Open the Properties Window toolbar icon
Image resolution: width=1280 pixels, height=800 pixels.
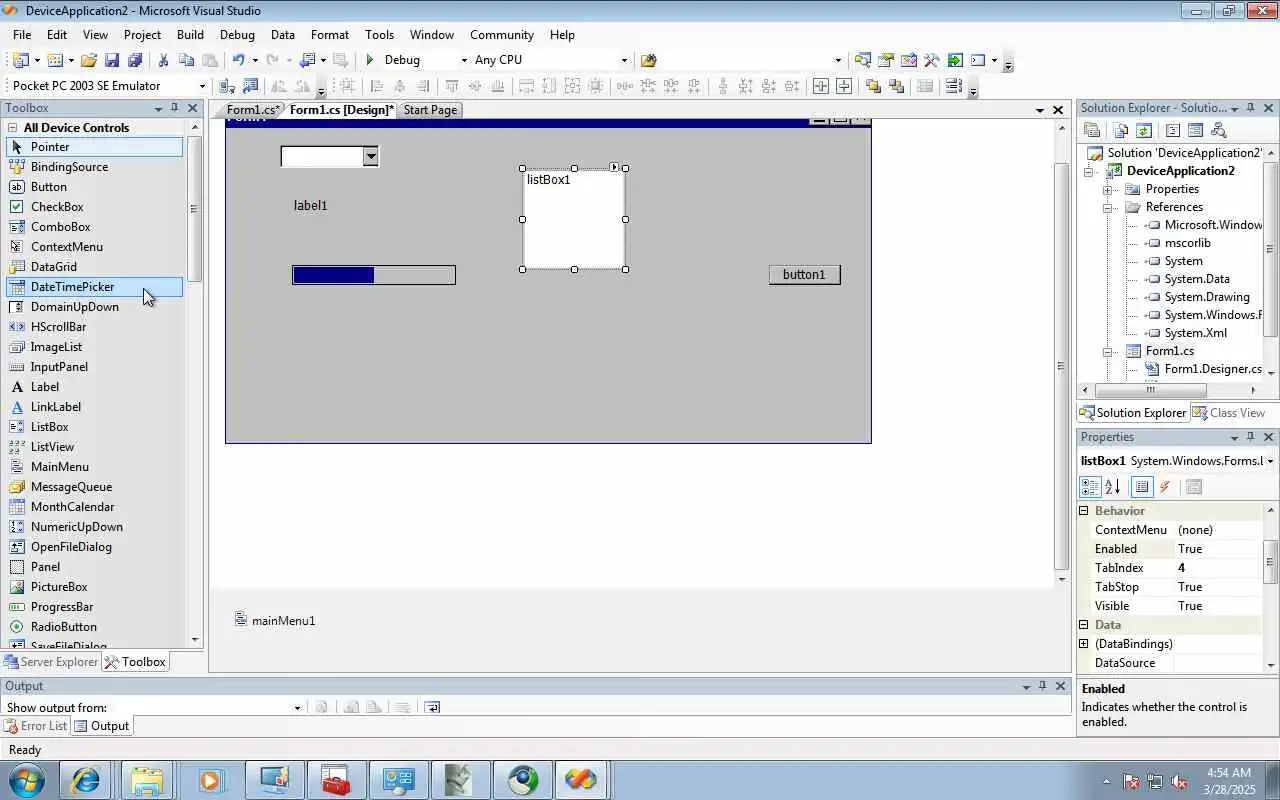[x=886, y=60]
